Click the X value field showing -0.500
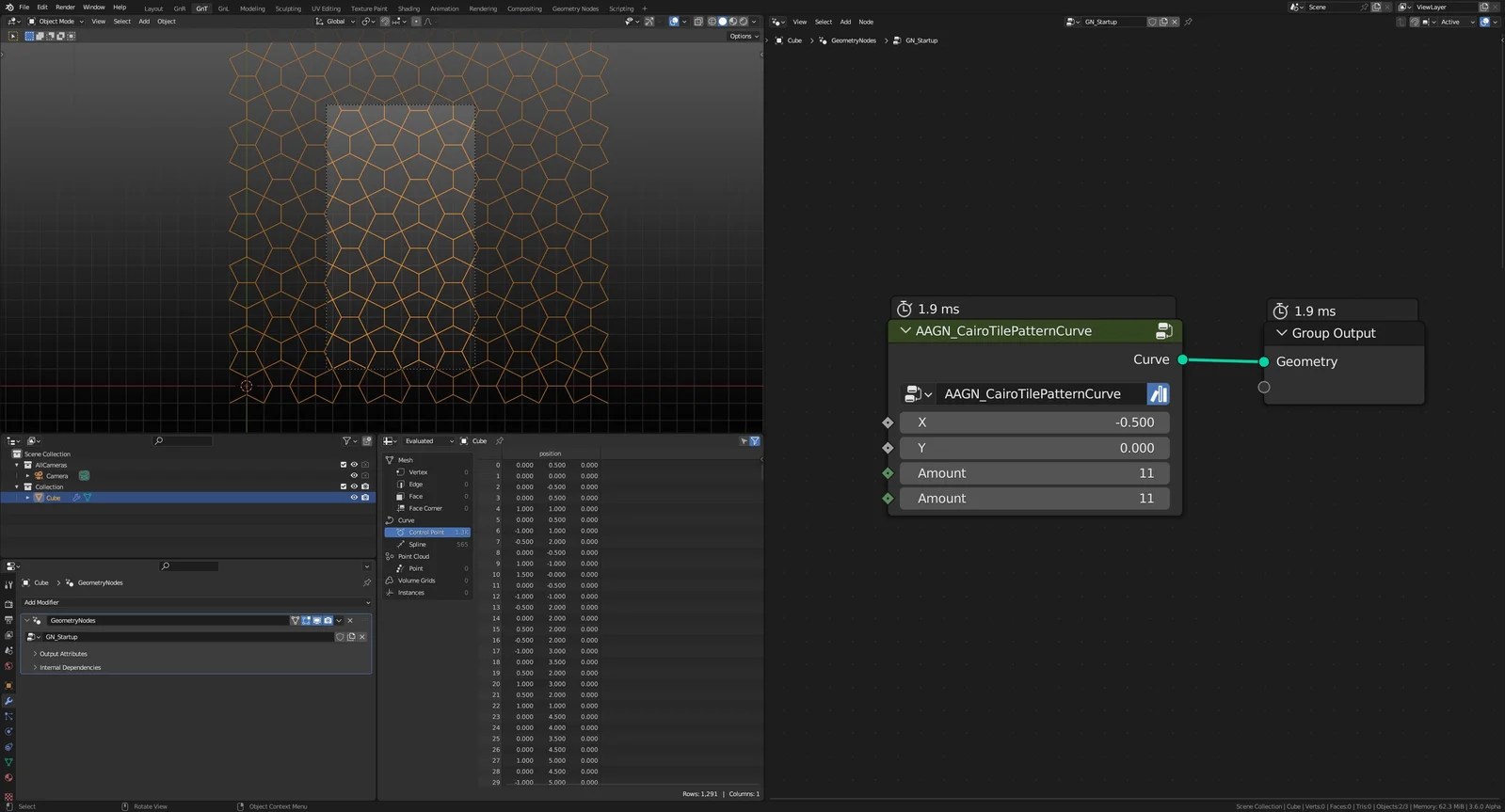 [x=1033, y=423]
